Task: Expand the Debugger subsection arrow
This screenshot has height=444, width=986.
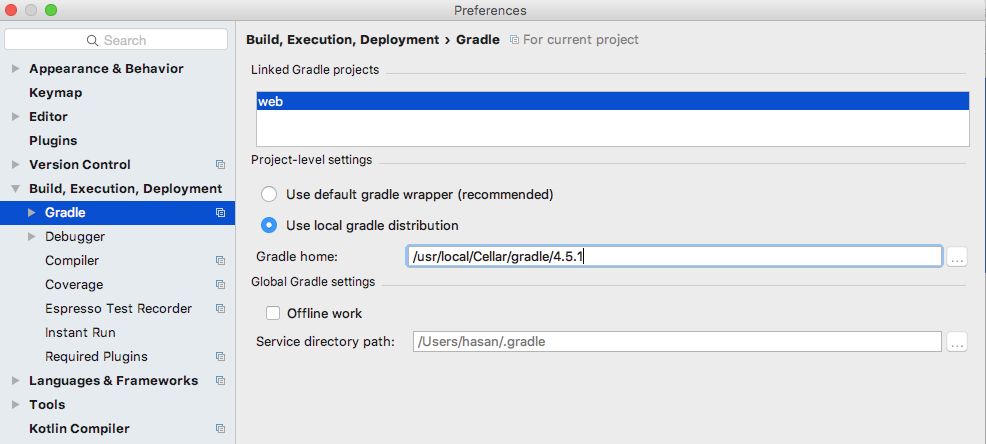Action: (x=32, y=236)
